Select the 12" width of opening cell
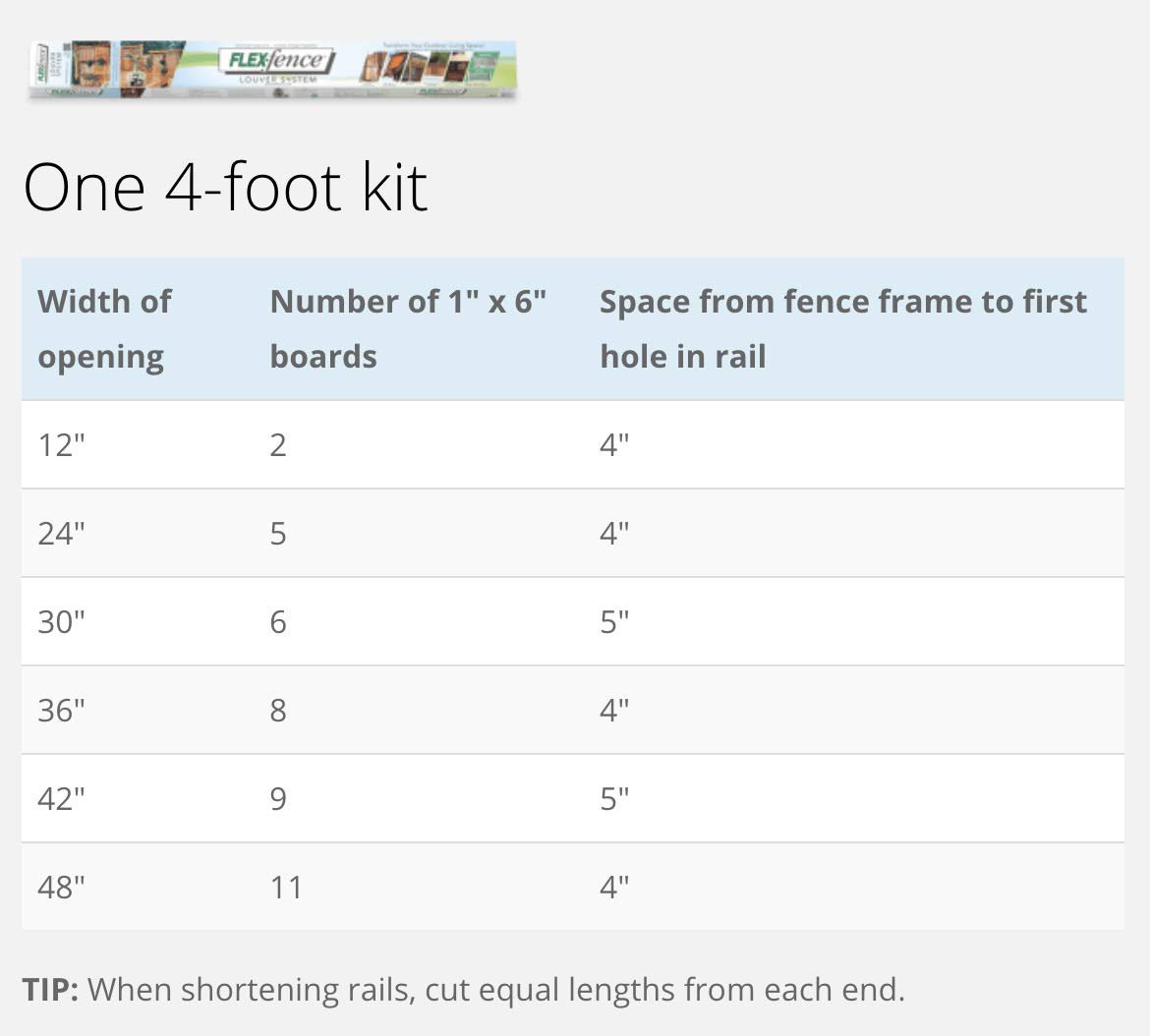Image resolution: width=1150 pixels, height=1036 pixels. (x=62, y=445)
